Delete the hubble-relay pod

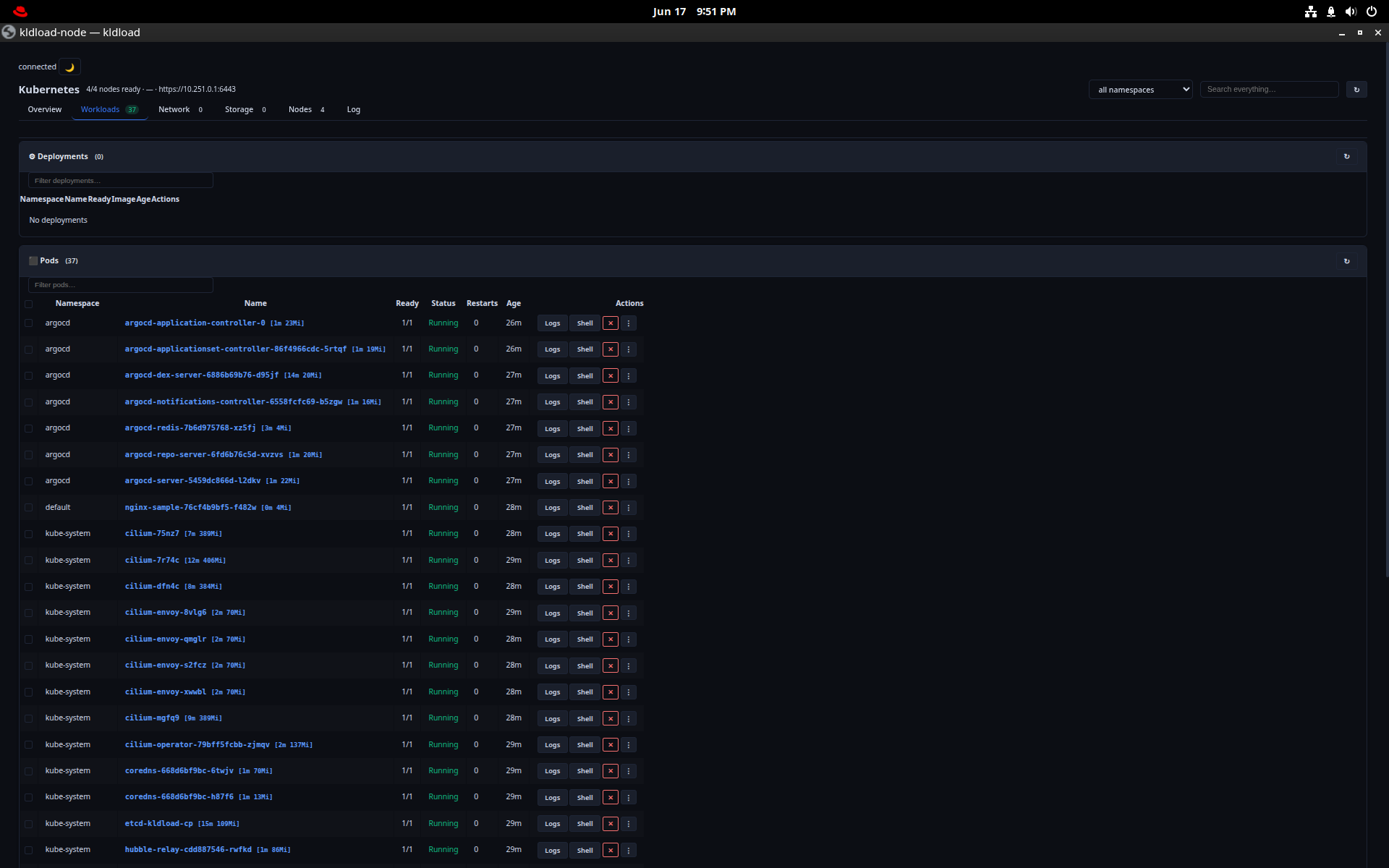tap(611, 851)
